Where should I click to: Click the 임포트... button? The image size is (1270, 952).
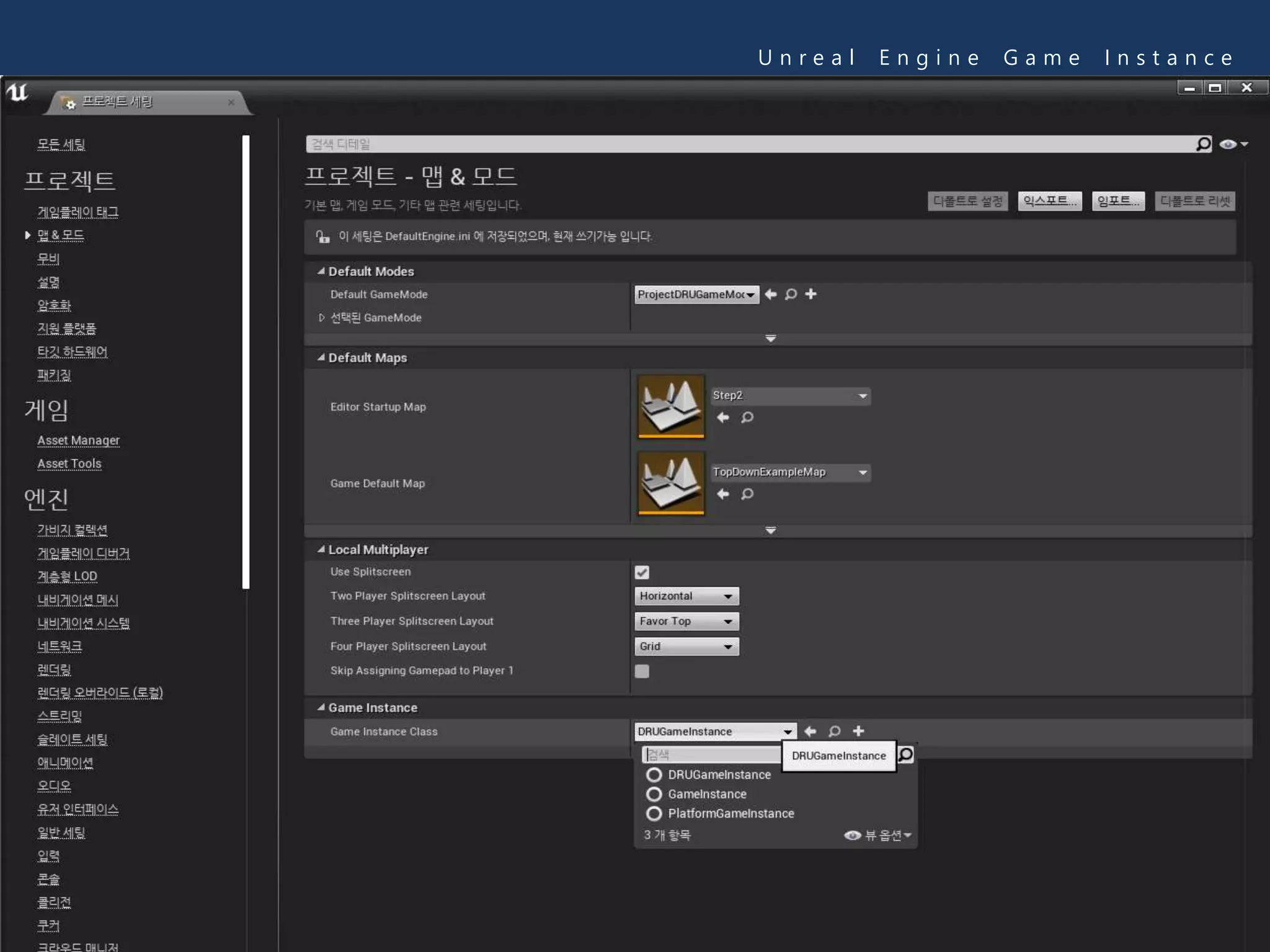pos(1118,201)
